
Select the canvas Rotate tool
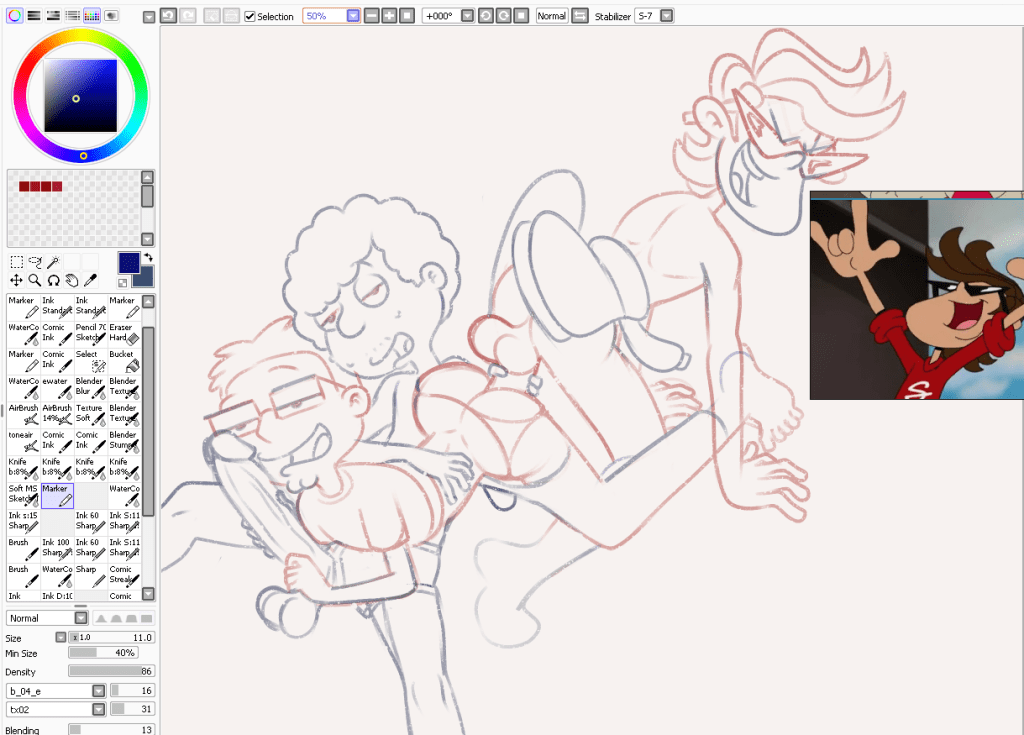point(53,281)
